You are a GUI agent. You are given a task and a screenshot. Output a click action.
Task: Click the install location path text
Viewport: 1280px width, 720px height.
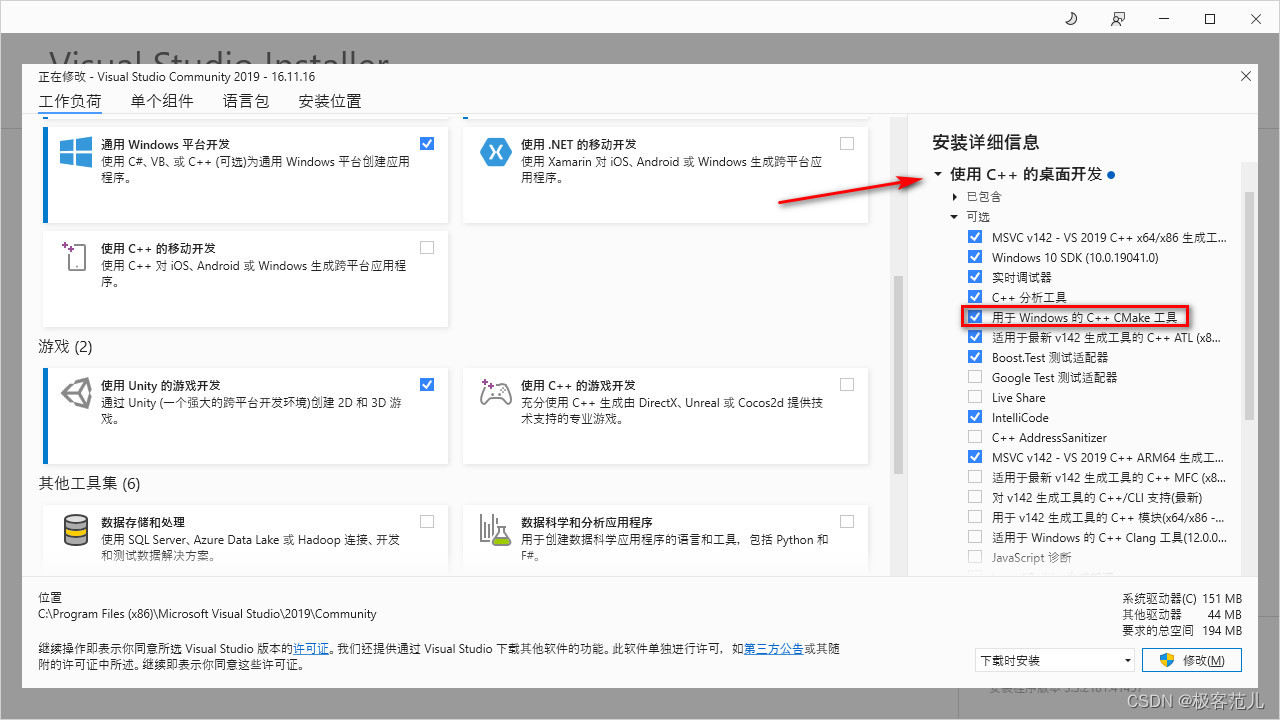207,614
